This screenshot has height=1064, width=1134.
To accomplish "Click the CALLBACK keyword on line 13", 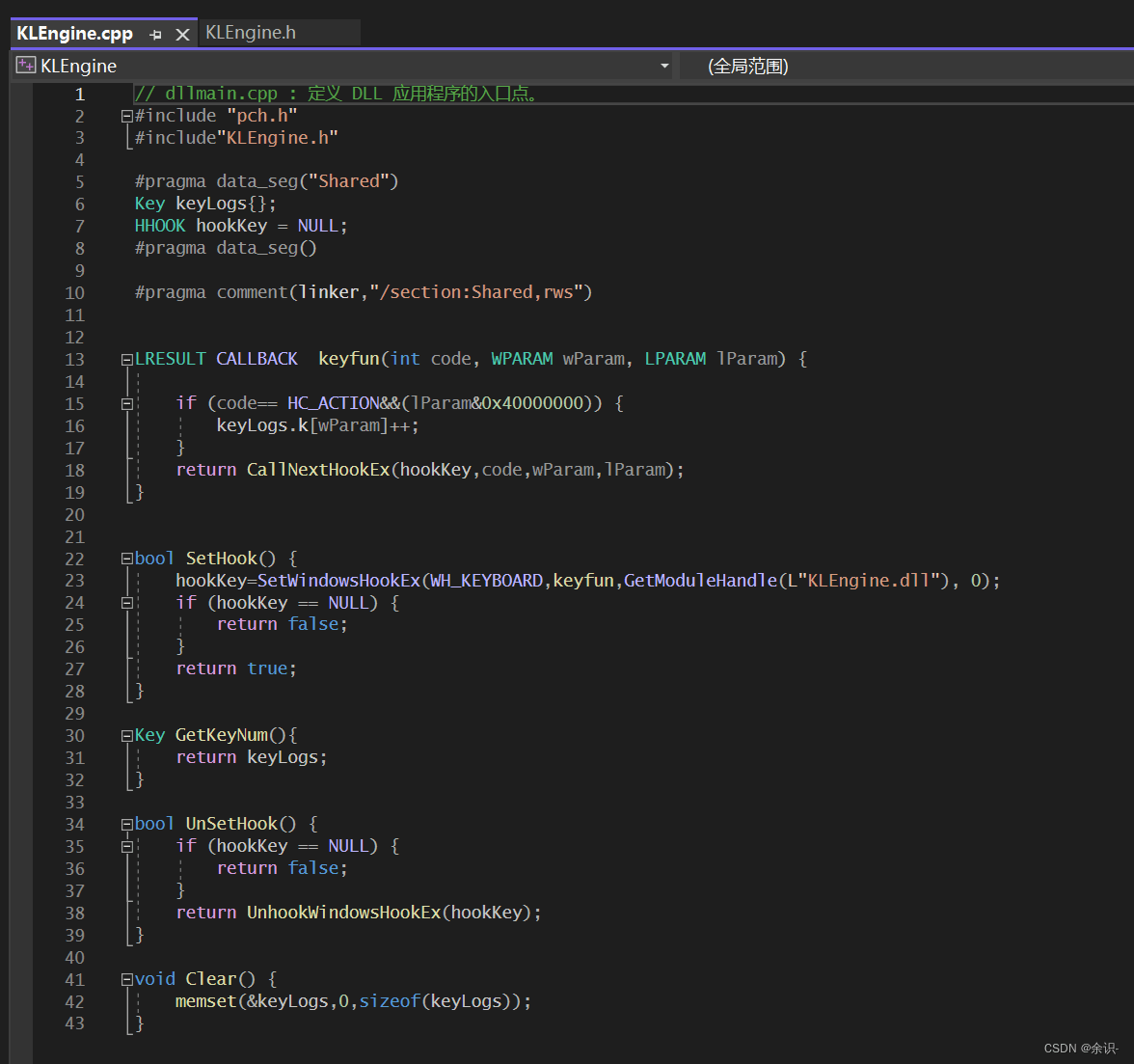I will (256, 359).
